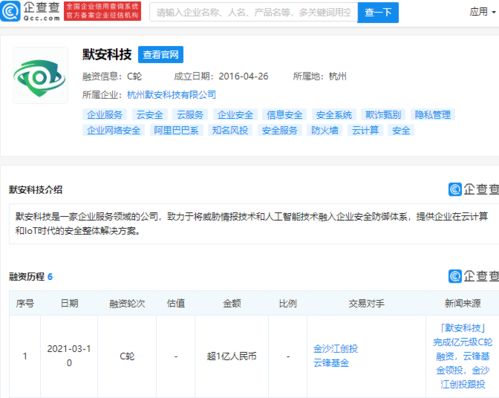Select the 云安全 tag

[149, 115]
